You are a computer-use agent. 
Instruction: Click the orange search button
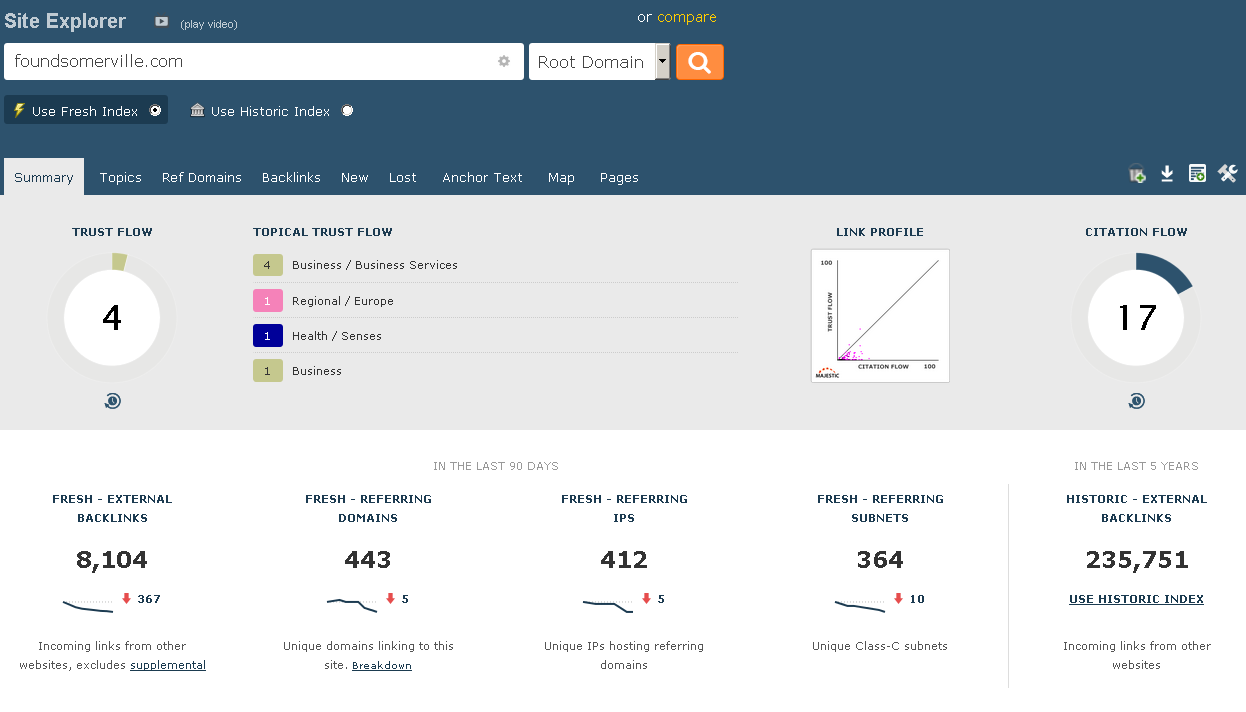pos(699,62)
